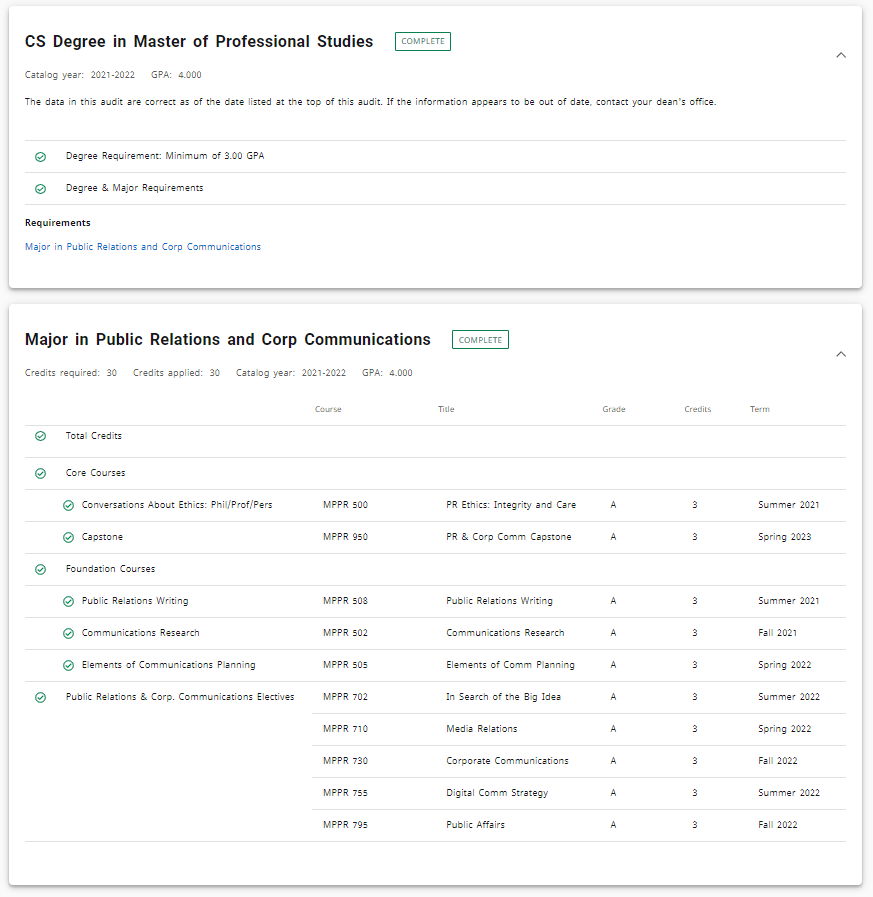Click course code MPPR 702
This screenshot has width=873, height=897.
pyautogui.click(x=345, y=697)
